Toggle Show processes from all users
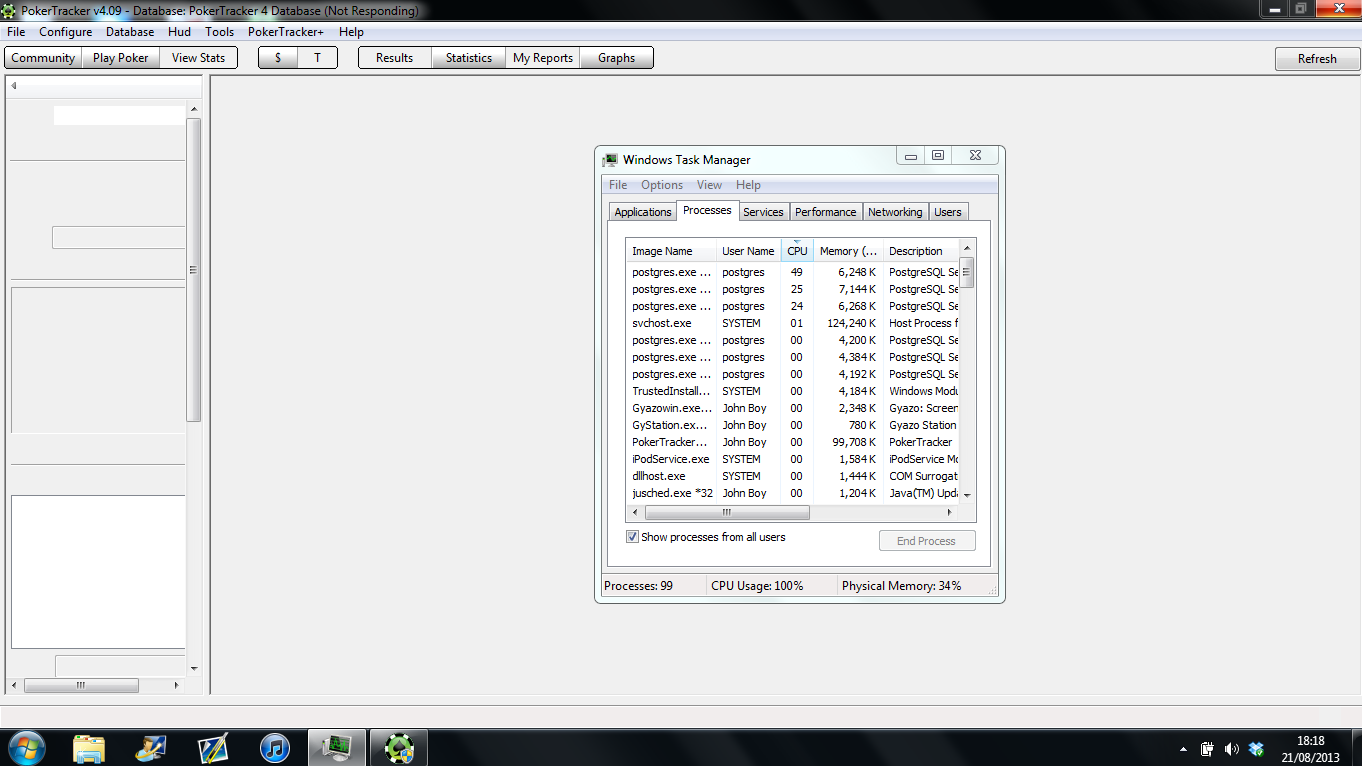1362x766 pixels. (632, 537)
